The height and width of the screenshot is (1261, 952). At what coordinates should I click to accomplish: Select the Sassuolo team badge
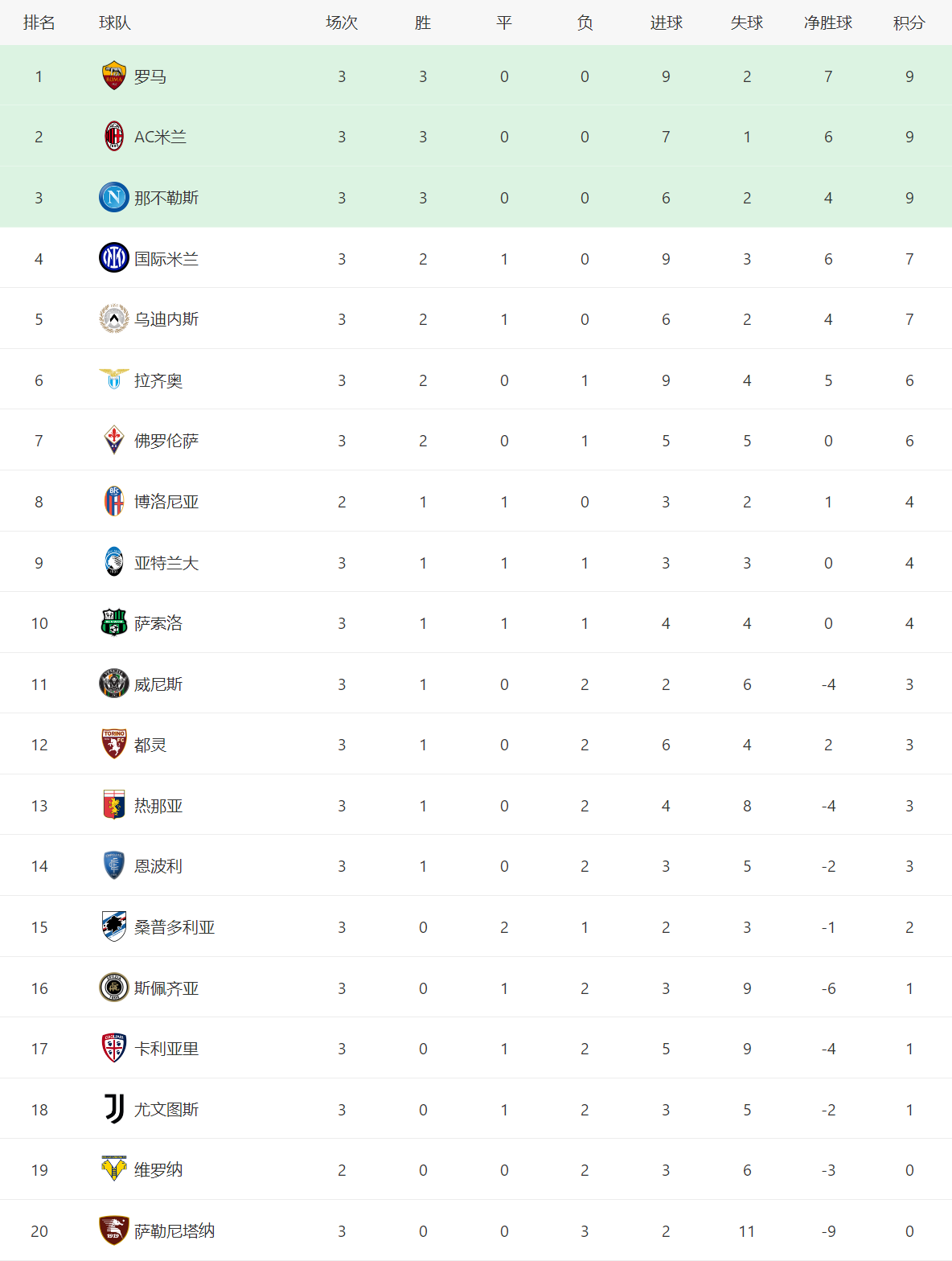(x=114, y=623)
